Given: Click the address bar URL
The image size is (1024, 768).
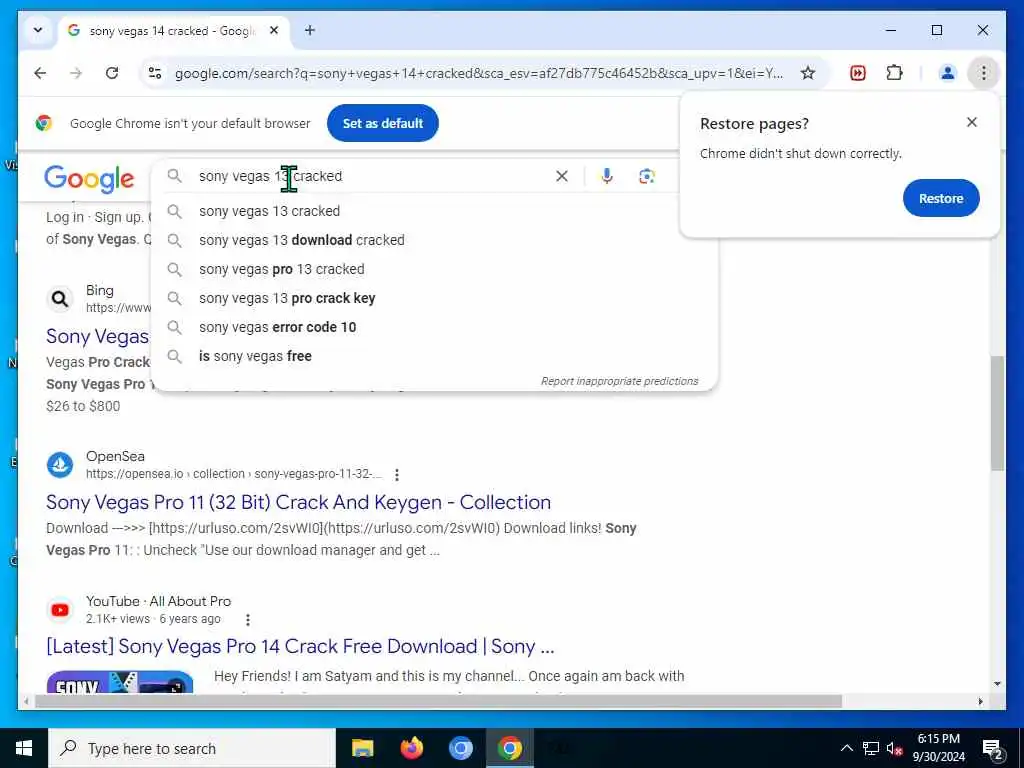Looking at the screenshot, I should 479,73.
